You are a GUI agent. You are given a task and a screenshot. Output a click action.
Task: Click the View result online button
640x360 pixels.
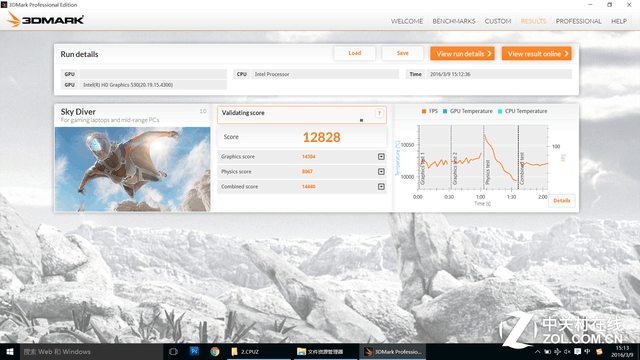[x=536, y=53]
